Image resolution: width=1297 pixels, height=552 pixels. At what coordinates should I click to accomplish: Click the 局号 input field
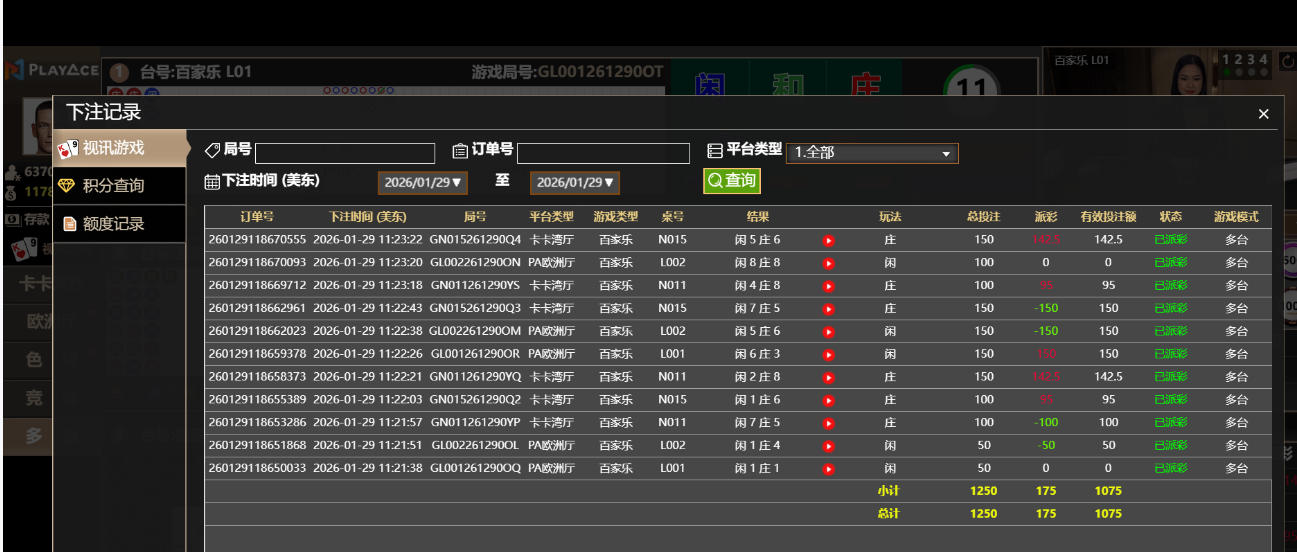click(x=345, y=153)
